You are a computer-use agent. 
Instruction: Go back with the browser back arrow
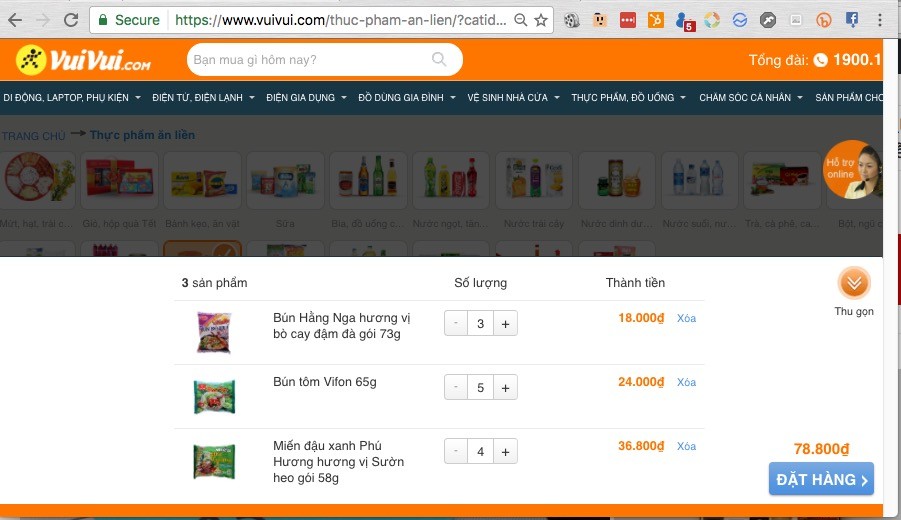point(15,20)
